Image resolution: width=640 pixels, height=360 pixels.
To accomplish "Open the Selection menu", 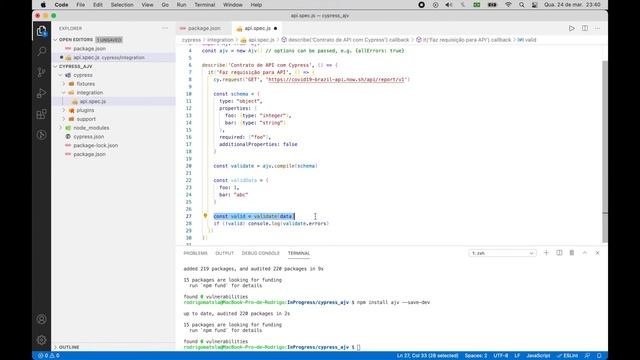I will (122, 5).
